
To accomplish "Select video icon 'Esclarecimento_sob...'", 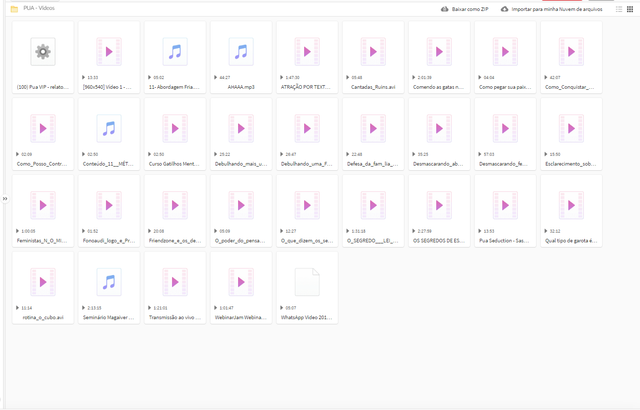I will tap(571, 129).
